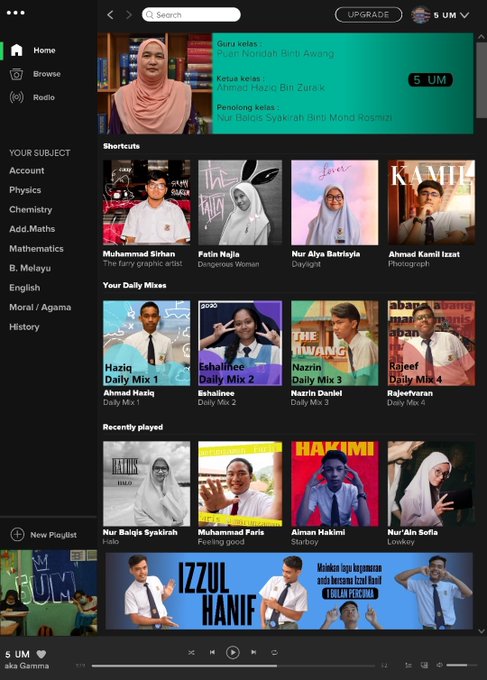Open Eshalinee Daily Mix 2 cover
Viewport: 487px width, 680px height.
click(240, 343)
